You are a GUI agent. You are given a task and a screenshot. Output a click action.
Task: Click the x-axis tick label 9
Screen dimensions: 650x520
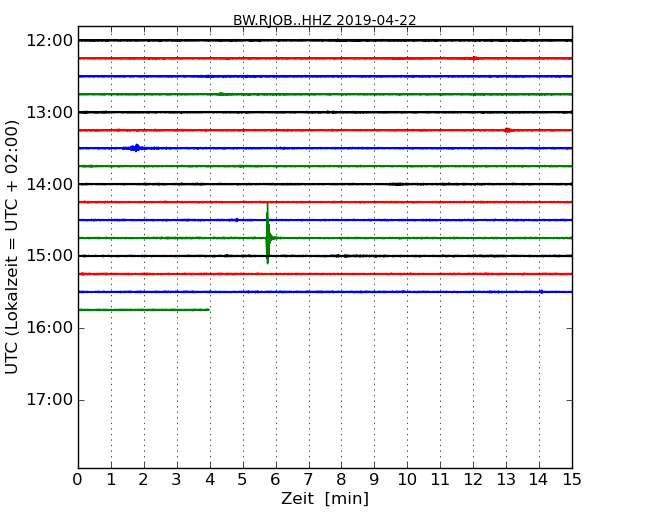pyautogui.click(x=374, y=480)
